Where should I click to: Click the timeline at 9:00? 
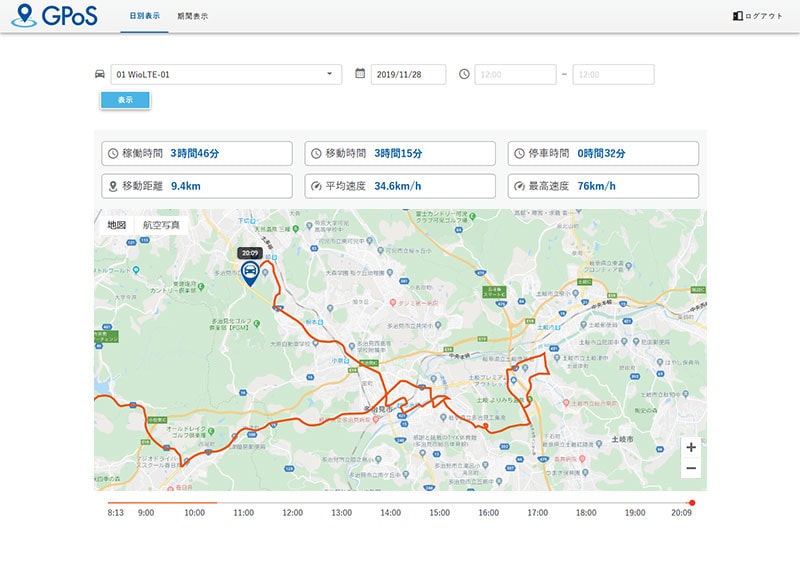coord(146,513)
